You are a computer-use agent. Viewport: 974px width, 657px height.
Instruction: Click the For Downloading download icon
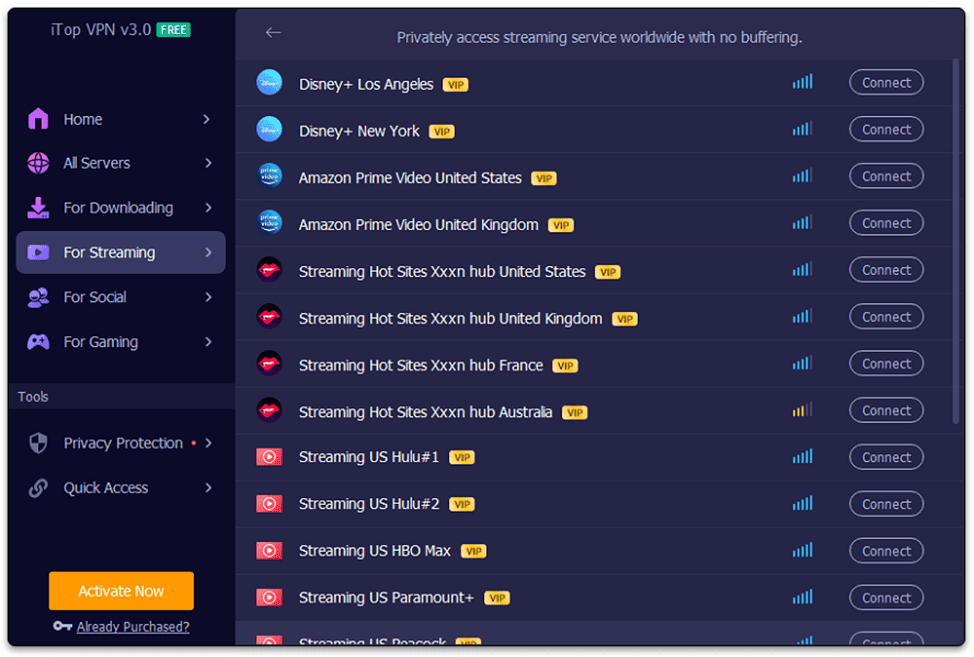tap(38, 207)
